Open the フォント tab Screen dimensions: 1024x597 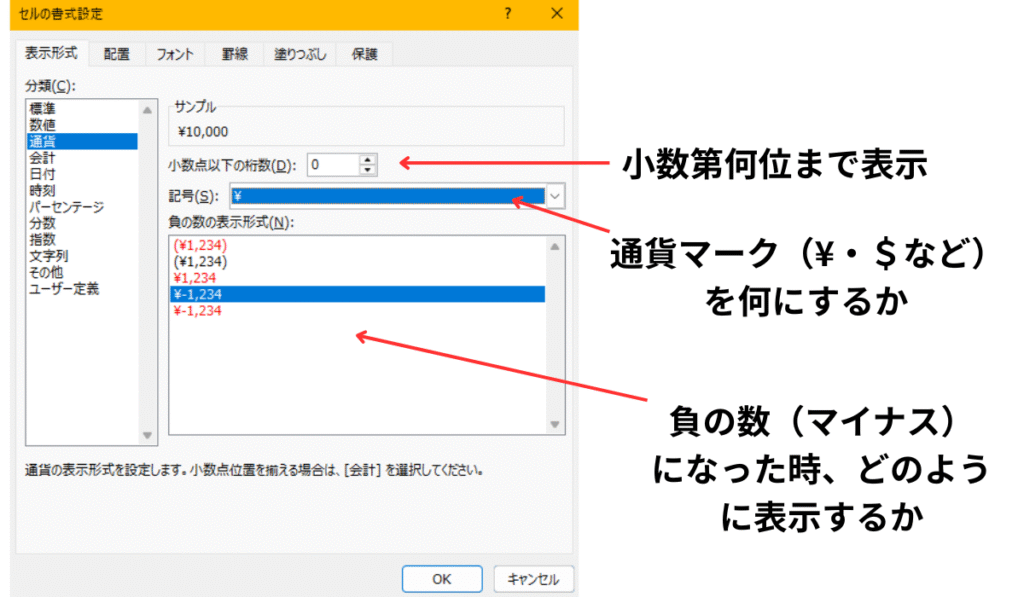click(x=175, y=55)
